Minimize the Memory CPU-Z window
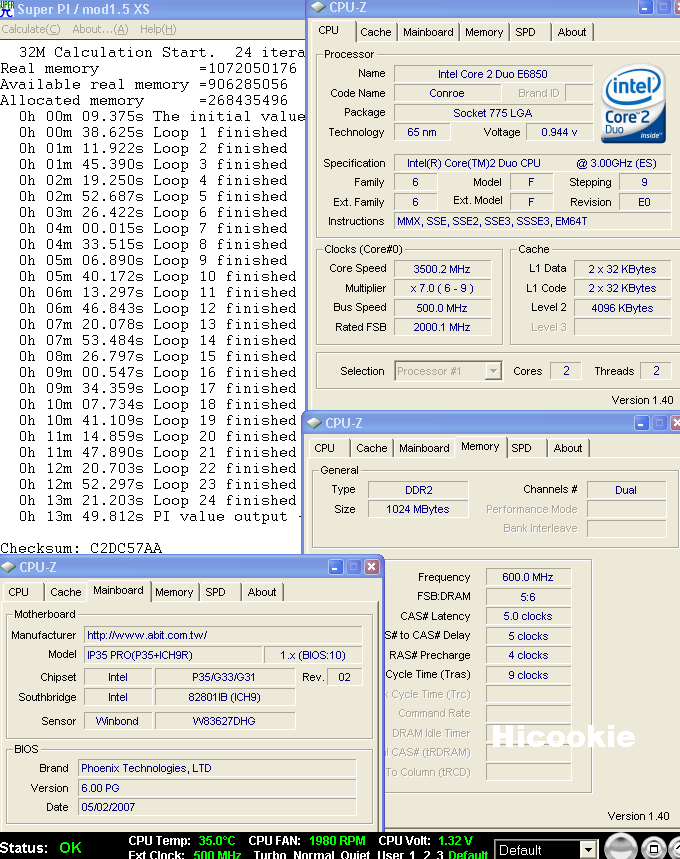680x859 pixels. (x=642, y=423)
